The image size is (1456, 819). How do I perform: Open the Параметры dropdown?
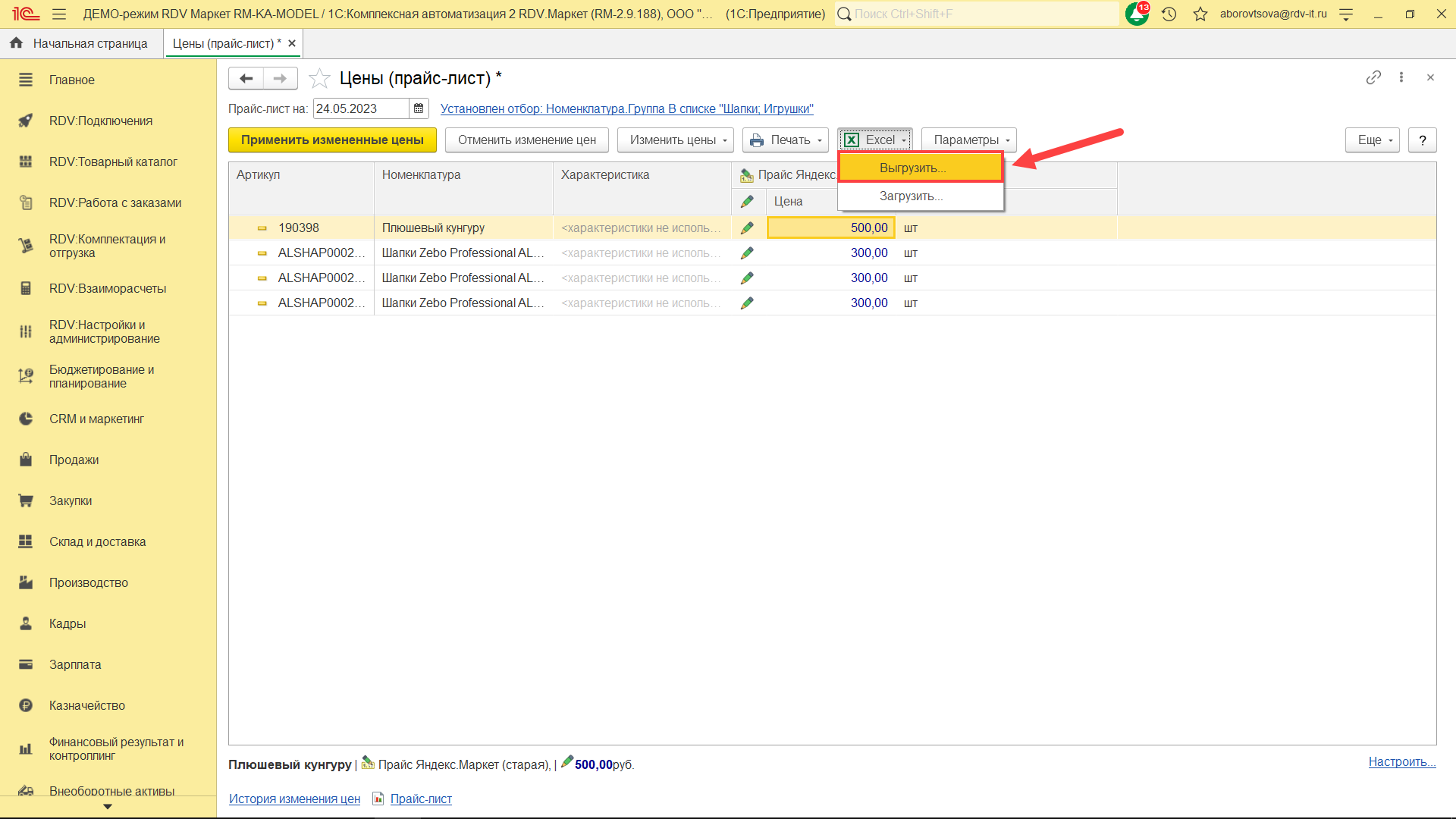click(x=968, y=140)
